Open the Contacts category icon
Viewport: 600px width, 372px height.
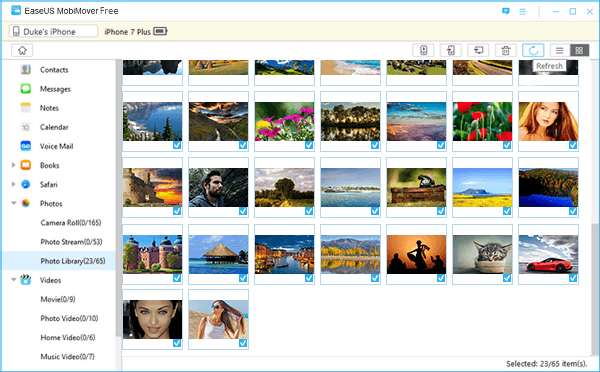(x=26, y=70)
